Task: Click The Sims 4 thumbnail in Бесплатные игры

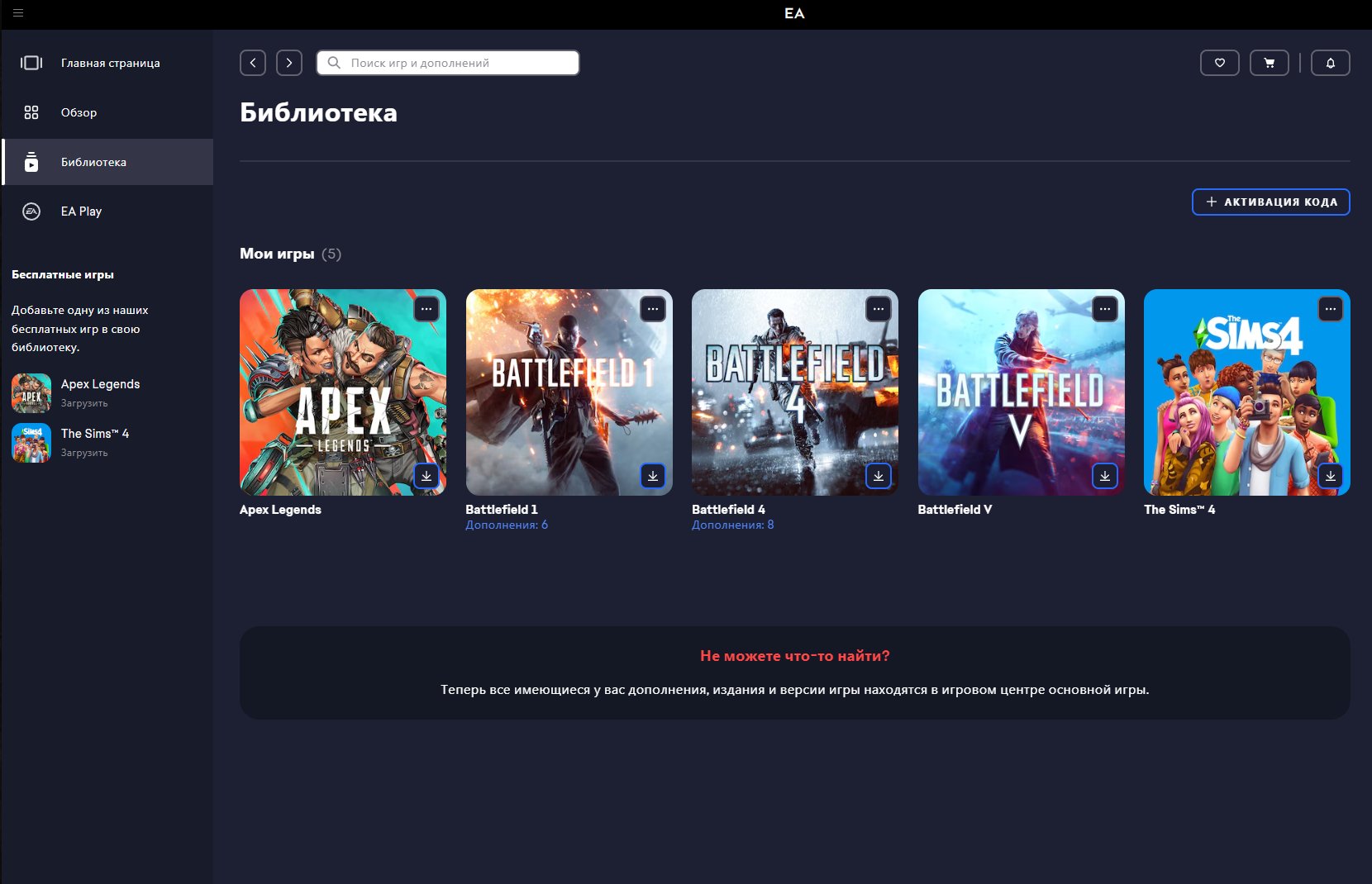Action: tap(31, 443)
